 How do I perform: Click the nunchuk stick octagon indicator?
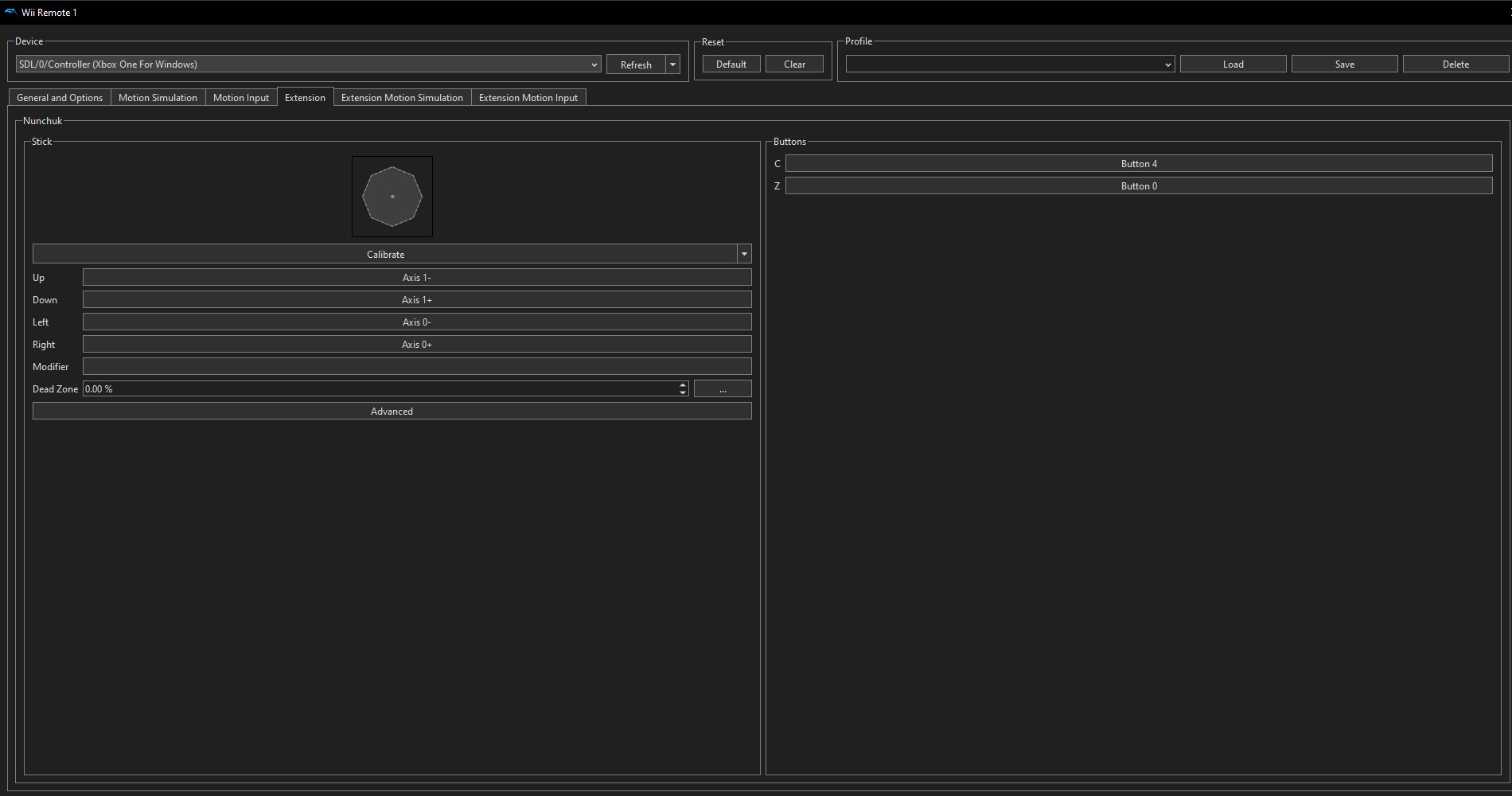[x=392, y=197]
